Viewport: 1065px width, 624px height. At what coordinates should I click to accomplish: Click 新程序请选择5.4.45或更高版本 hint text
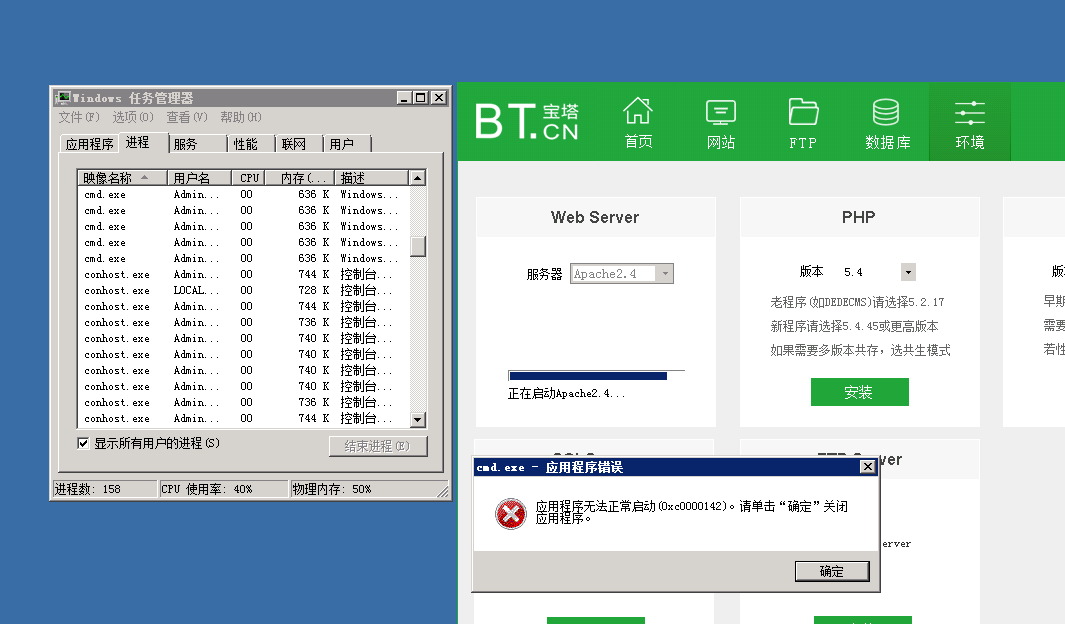pyautogui.click(x=854, y=327)
